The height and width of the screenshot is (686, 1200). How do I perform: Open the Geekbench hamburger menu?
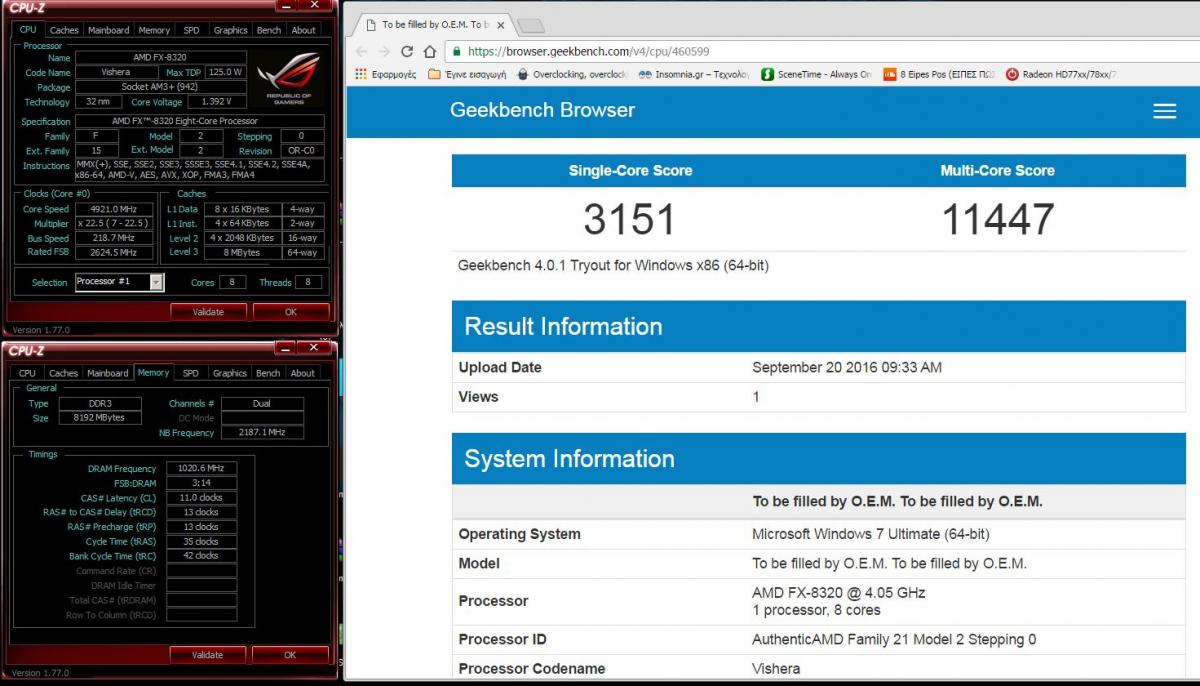coord(1164,111)
